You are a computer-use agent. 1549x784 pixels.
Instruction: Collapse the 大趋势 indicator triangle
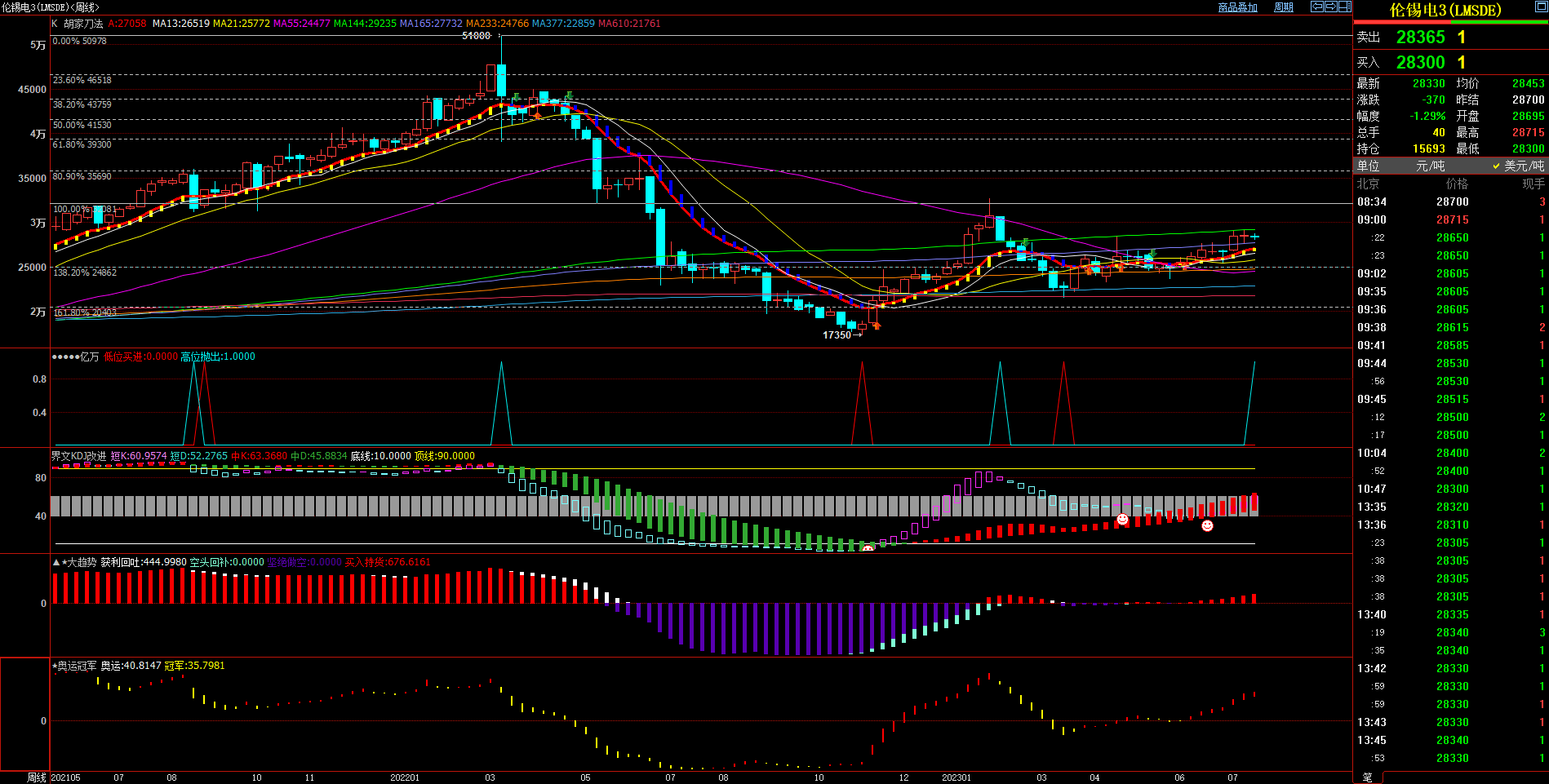56,562
